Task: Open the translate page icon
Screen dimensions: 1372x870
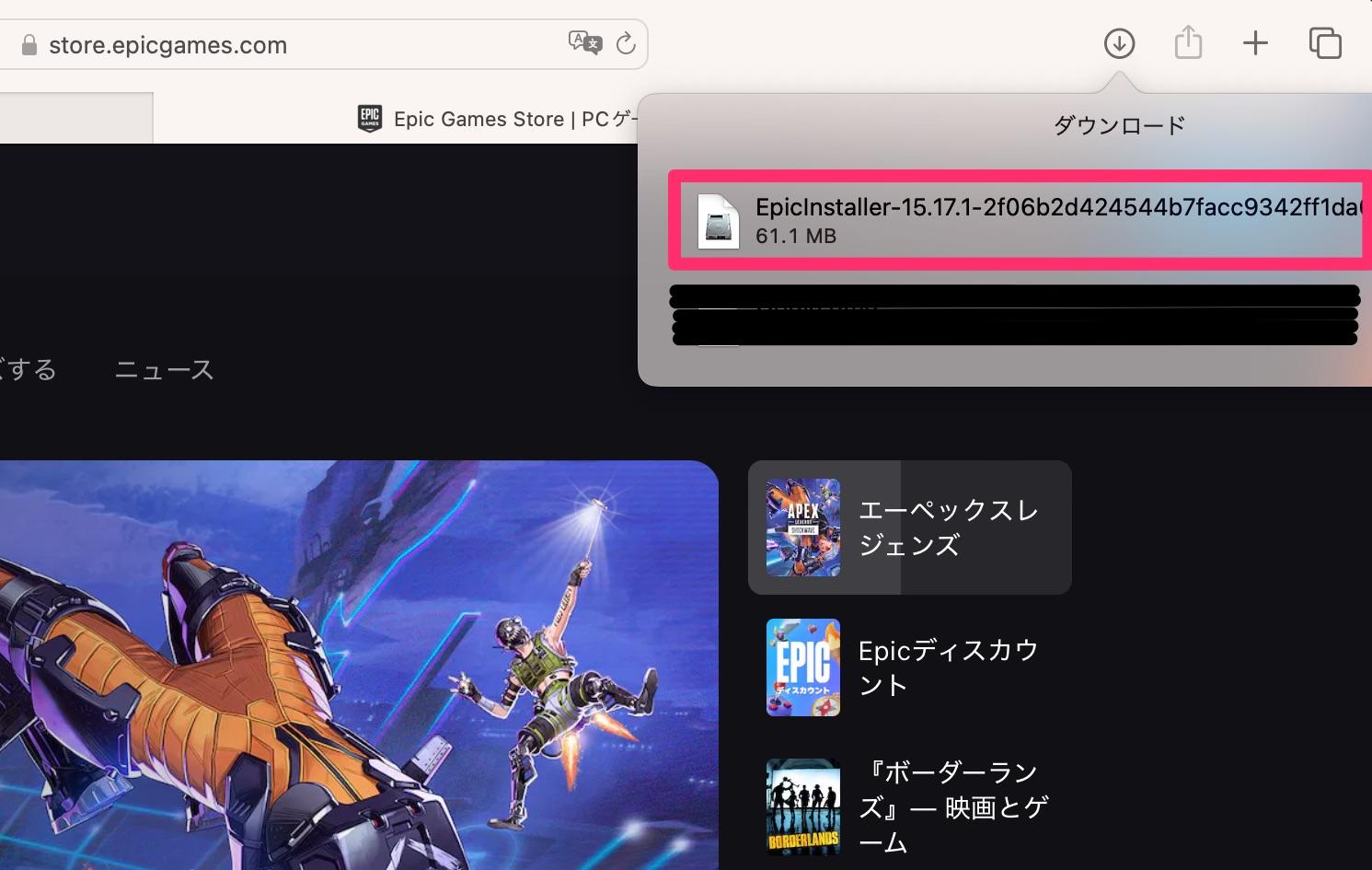Action: [x=585, y=42]
